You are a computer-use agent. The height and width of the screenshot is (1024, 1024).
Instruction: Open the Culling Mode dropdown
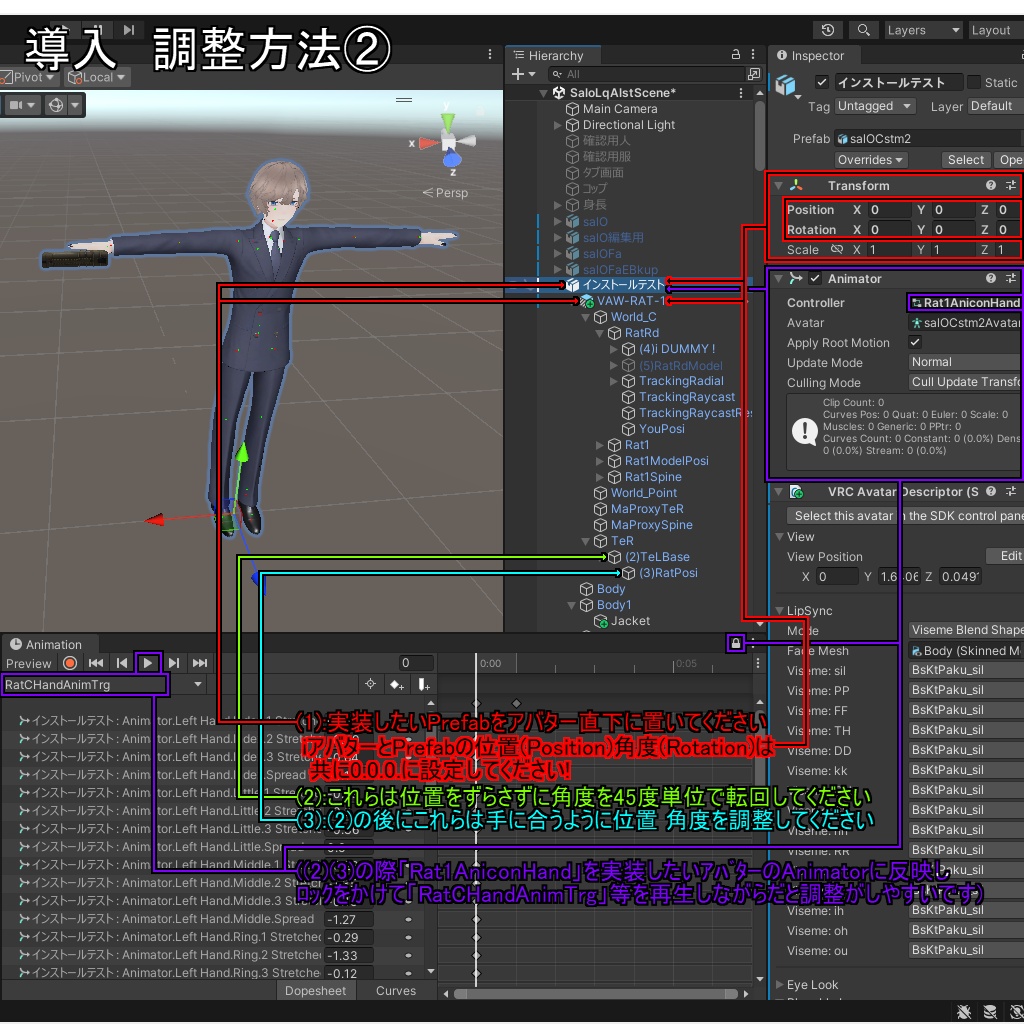pyautogui.click(x=966, y=382)
